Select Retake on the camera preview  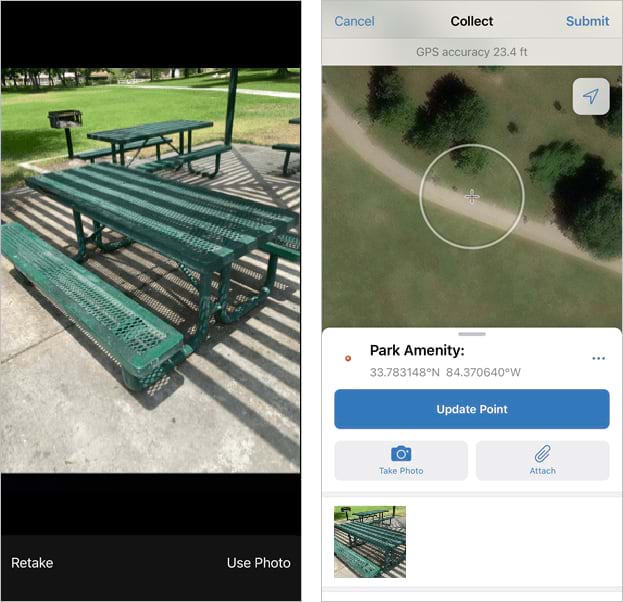pos(32,563)
